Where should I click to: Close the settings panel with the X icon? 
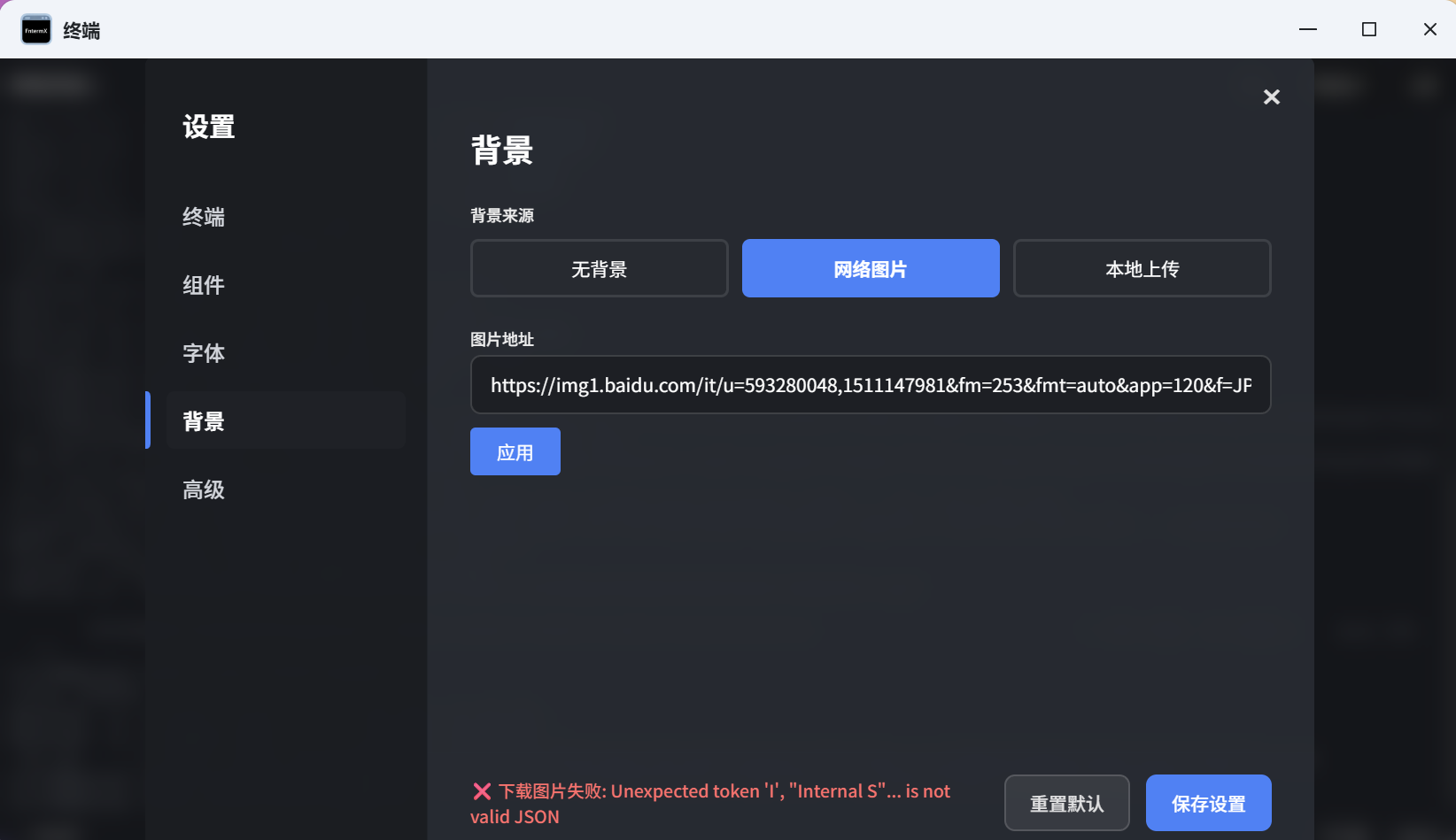coord(1271,96)
